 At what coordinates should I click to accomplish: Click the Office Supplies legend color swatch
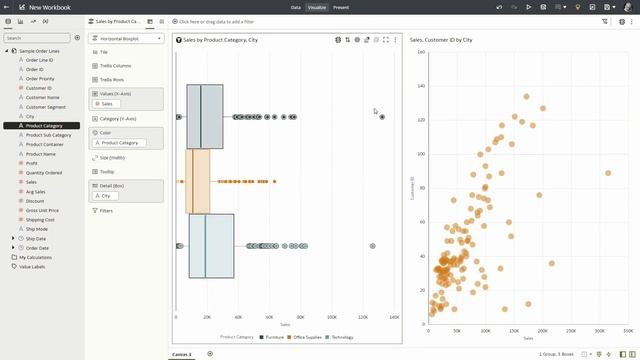click(289, 337)
